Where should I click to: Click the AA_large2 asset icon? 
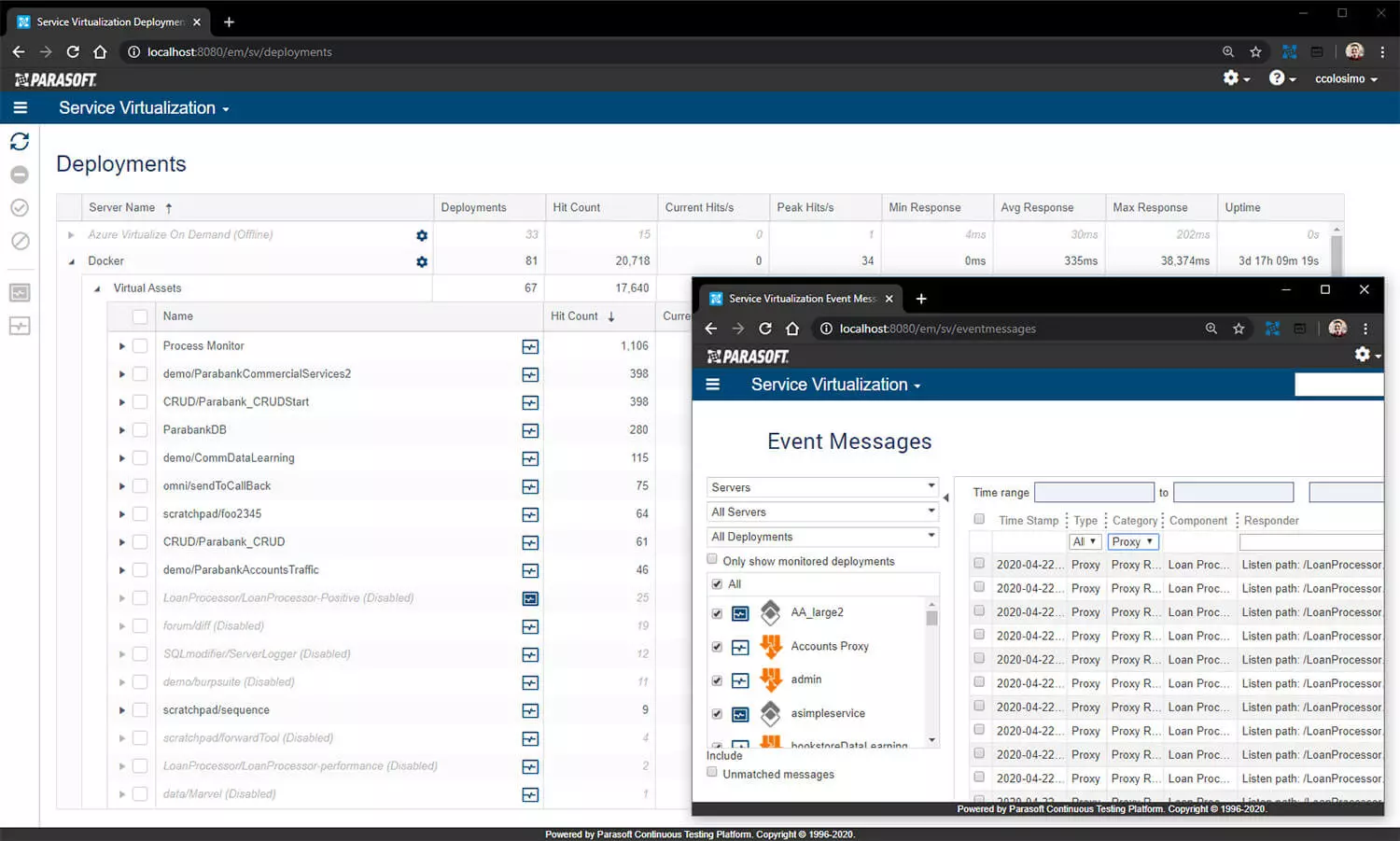pyautogui.click(x=771, y=612)
